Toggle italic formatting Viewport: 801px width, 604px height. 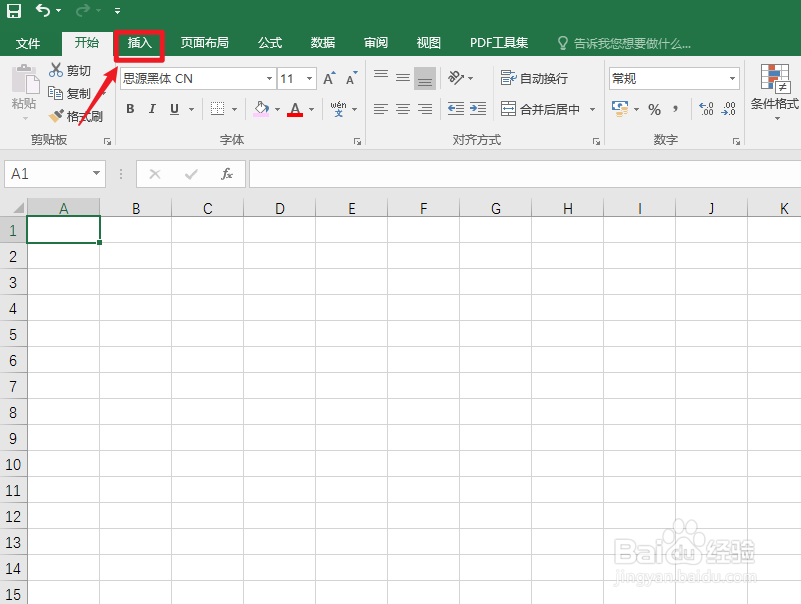(151, 108)
